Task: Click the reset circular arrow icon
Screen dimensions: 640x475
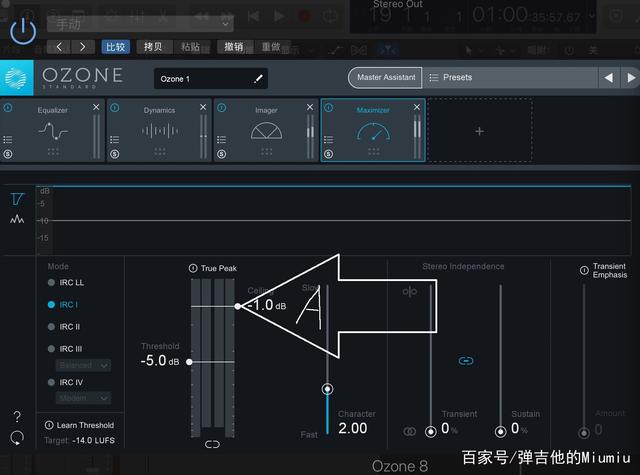Action: [17, 437]
